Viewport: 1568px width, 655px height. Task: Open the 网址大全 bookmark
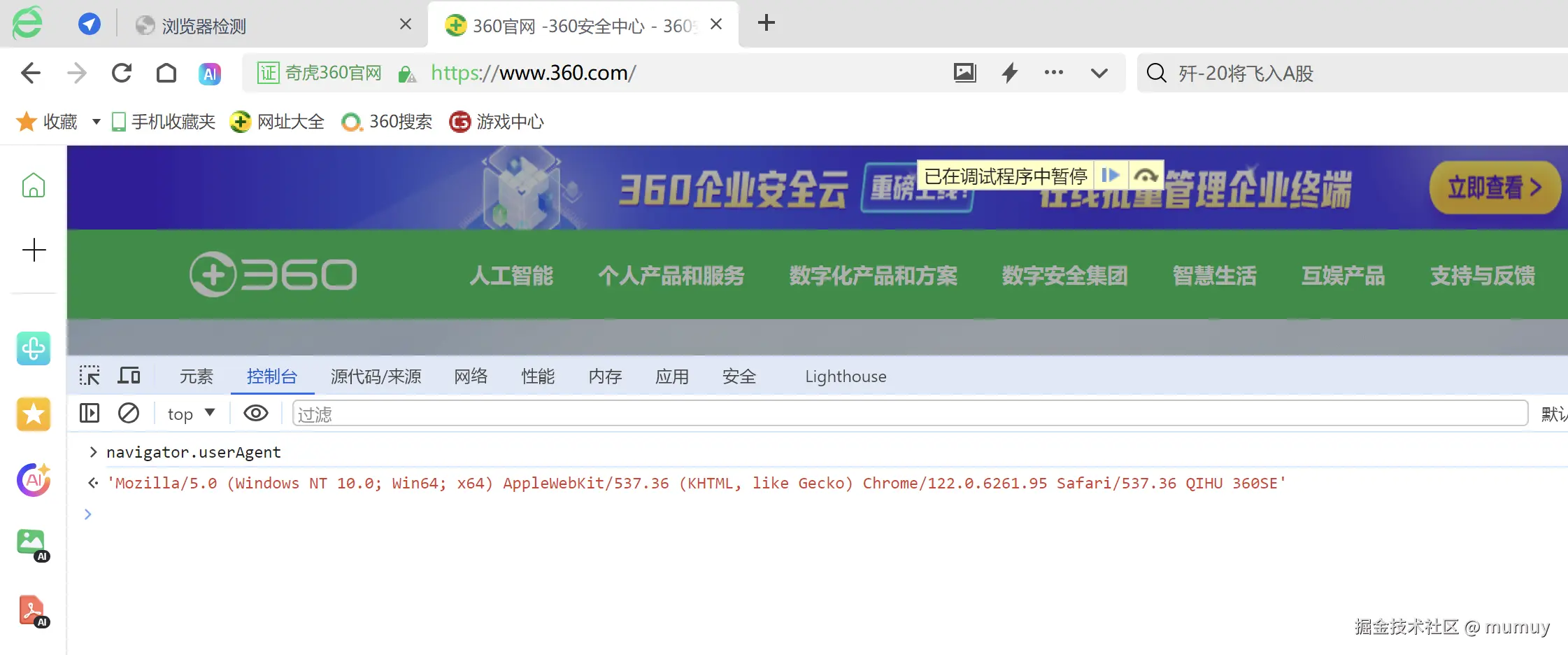pyautogui.click(x=278, y=122)
